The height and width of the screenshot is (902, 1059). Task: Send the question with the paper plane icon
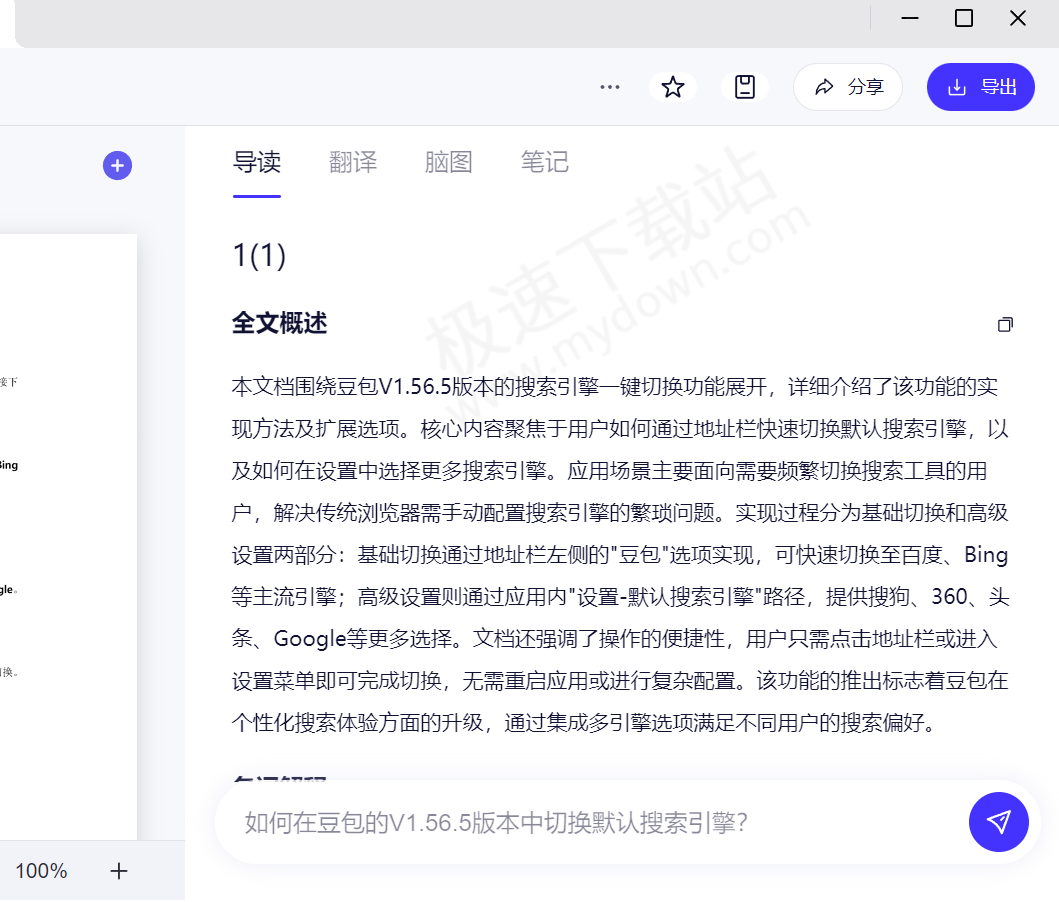click(x=999, y=822)
